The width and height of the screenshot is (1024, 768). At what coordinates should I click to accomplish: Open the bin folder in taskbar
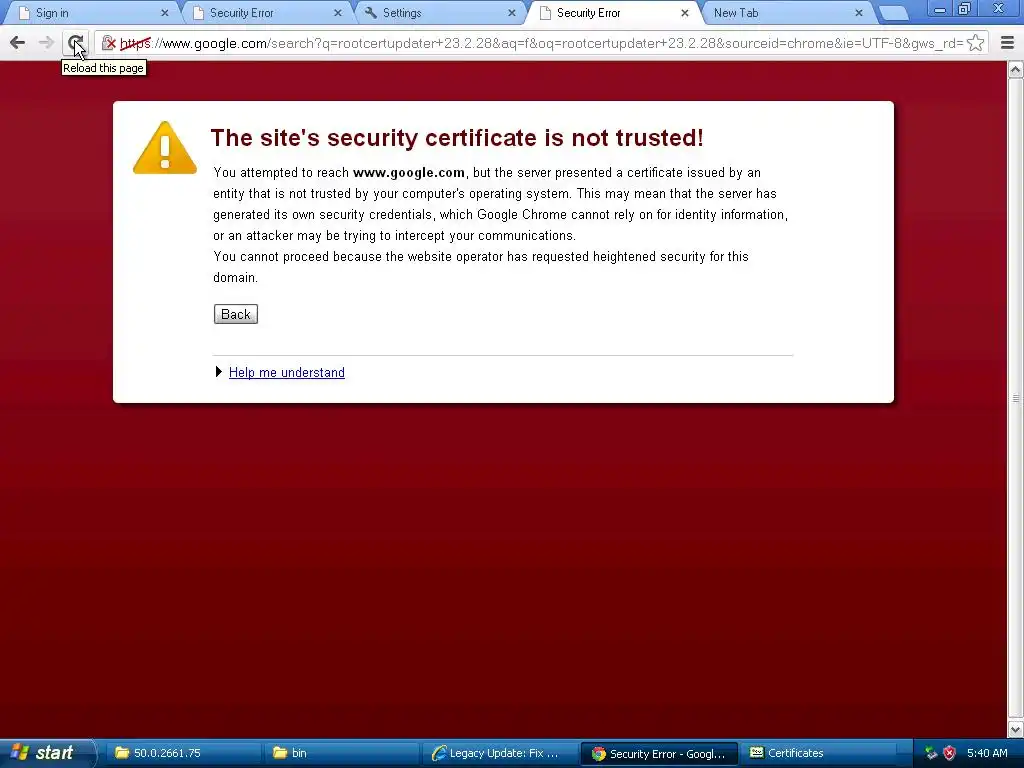[x=343, y=753]
